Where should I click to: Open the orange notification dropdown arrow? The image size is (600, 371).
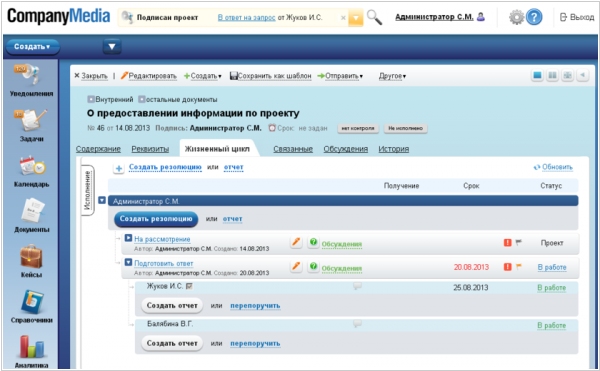(x=355, y=18)
